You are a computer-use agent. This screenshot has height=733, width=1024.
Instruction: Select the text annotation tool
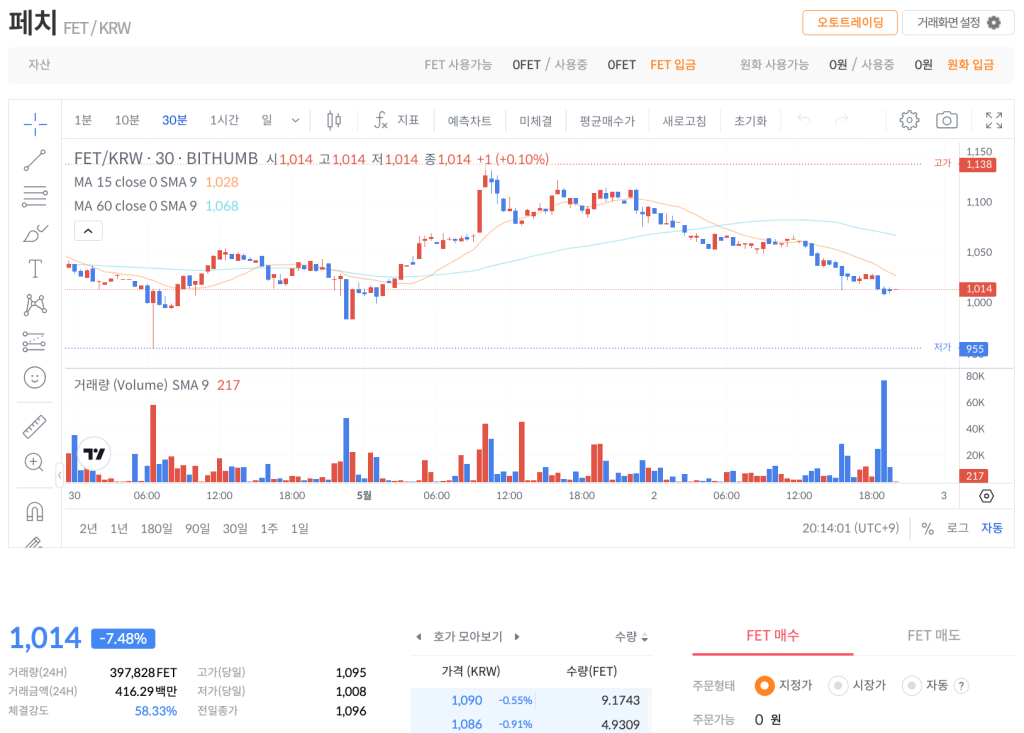[x=35, y=269]
